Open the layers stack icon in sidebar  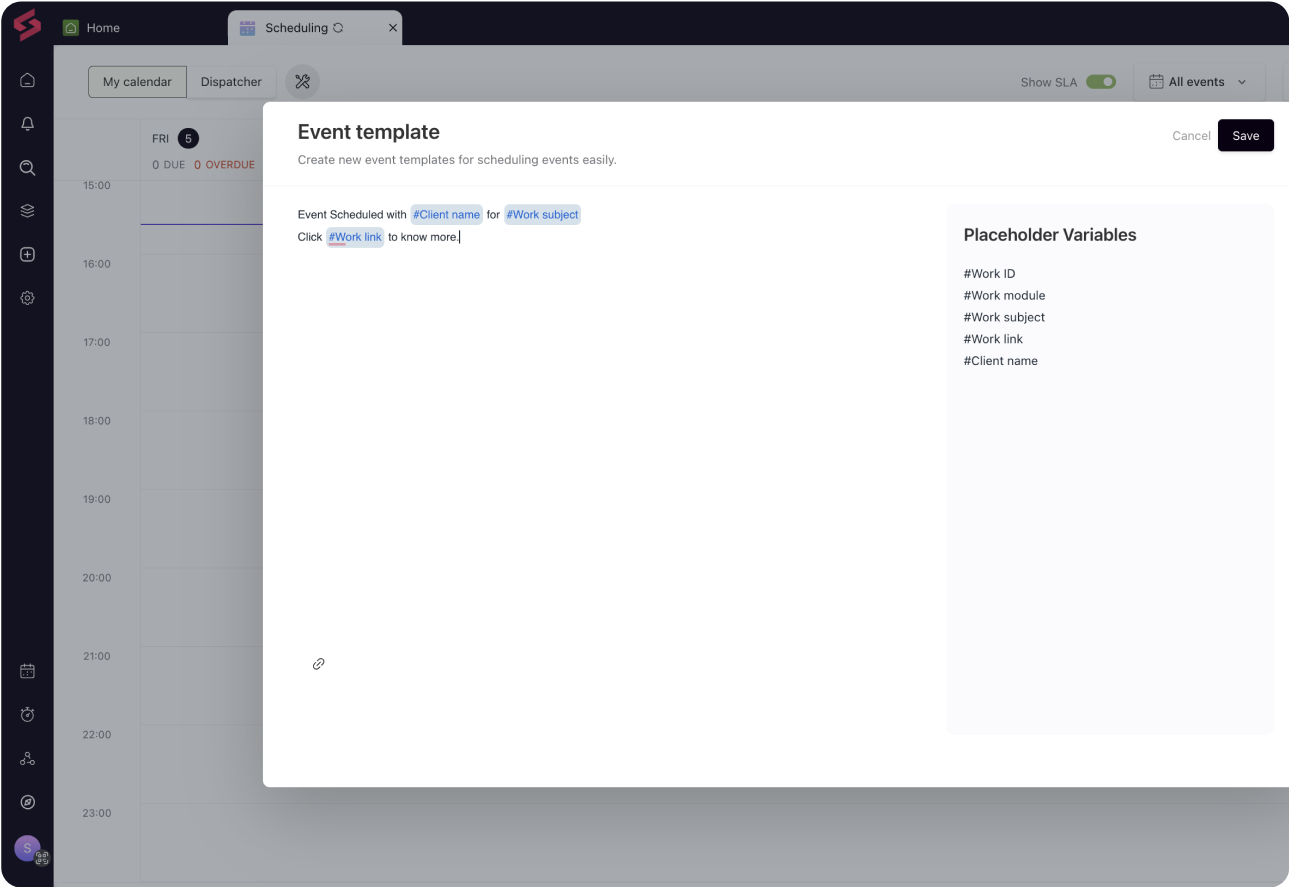pos(27,210)
